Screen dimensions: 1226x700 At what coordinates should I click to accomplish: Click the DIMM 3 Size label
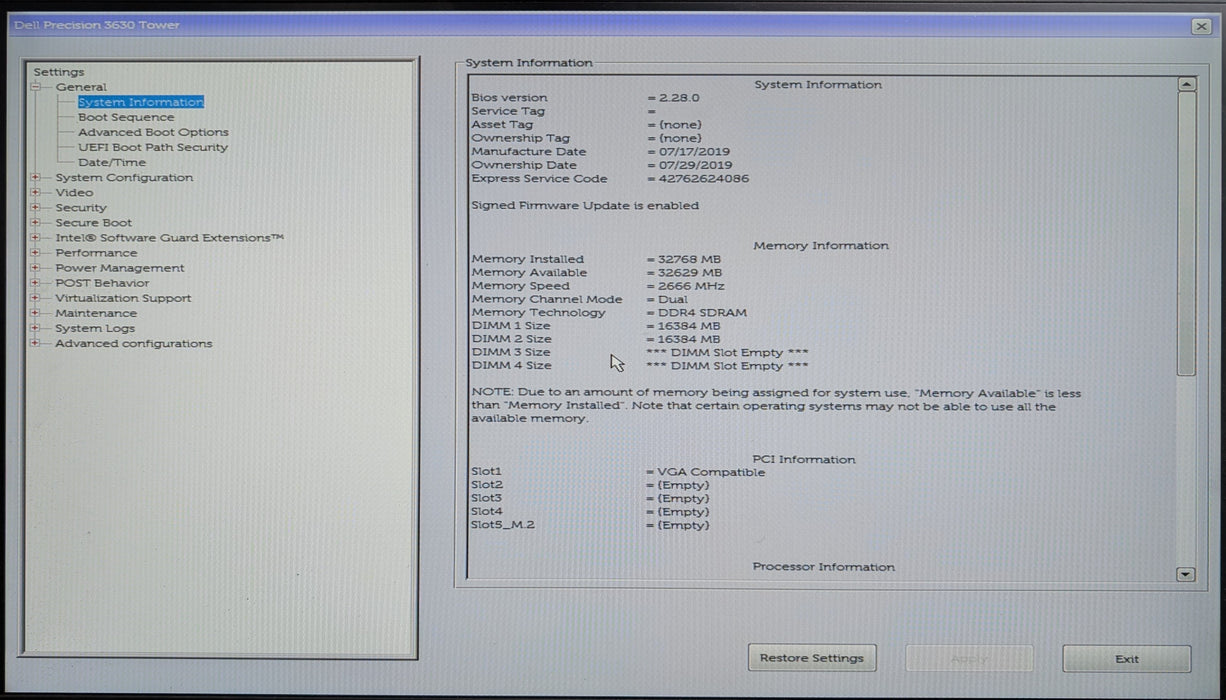point(511,353)
